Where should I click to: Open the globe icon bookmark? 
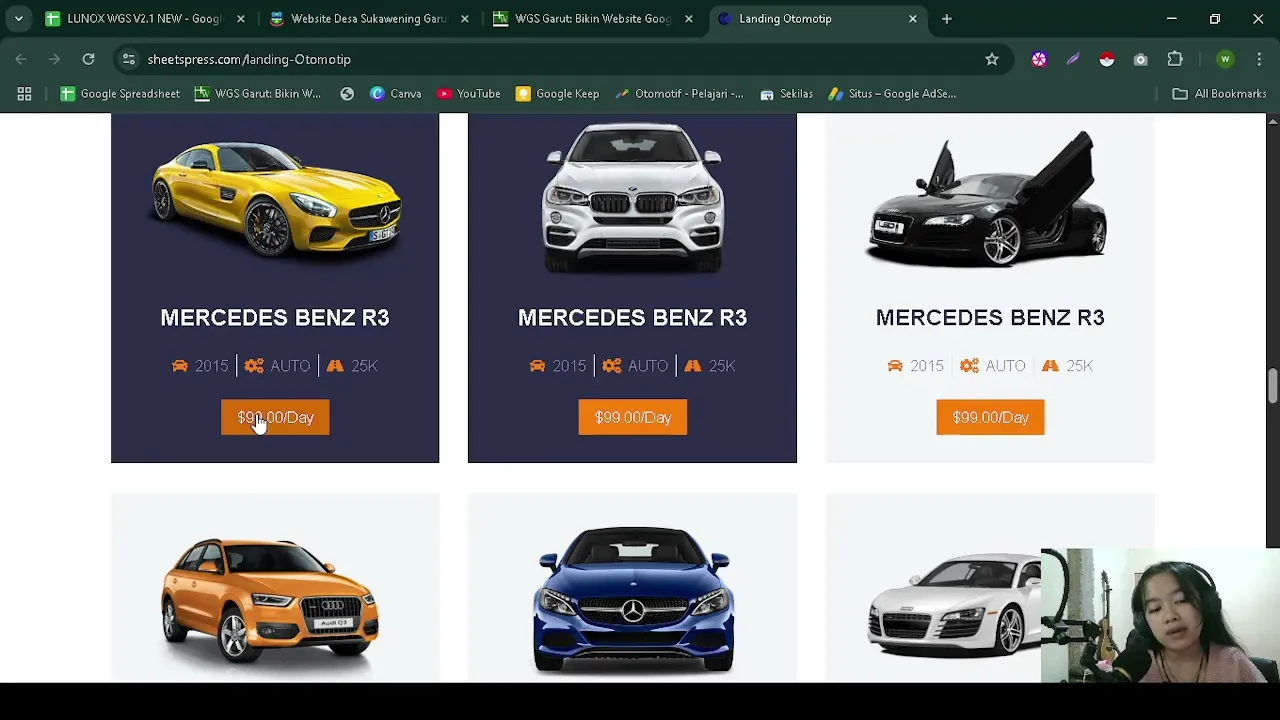347,93
